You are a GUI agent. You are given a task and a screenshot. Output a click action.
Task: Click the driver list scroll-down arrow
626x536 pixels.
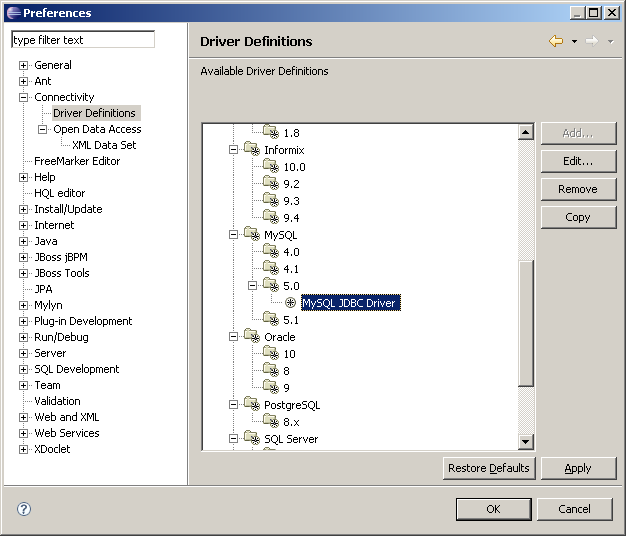click(526, 442)
